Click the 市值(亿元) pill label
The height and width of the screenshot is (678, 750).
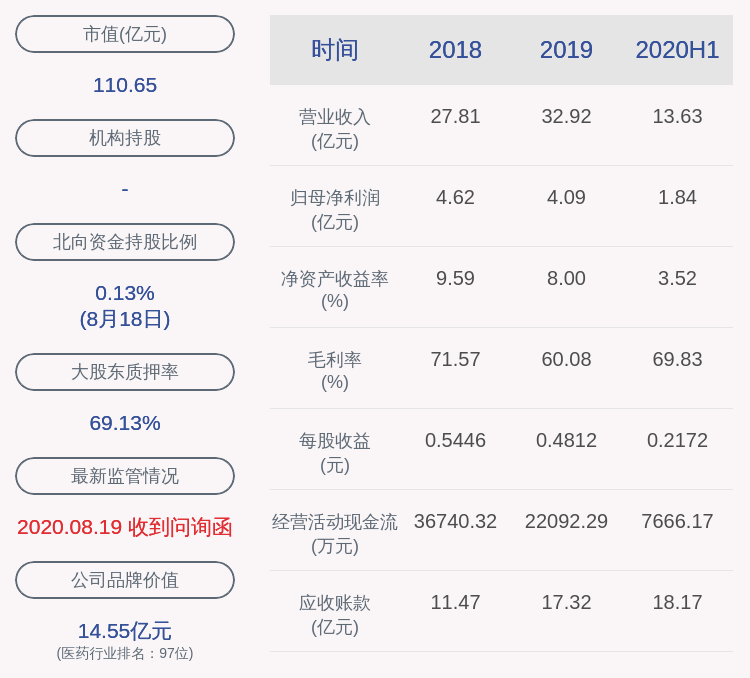(x=125, y=34)
